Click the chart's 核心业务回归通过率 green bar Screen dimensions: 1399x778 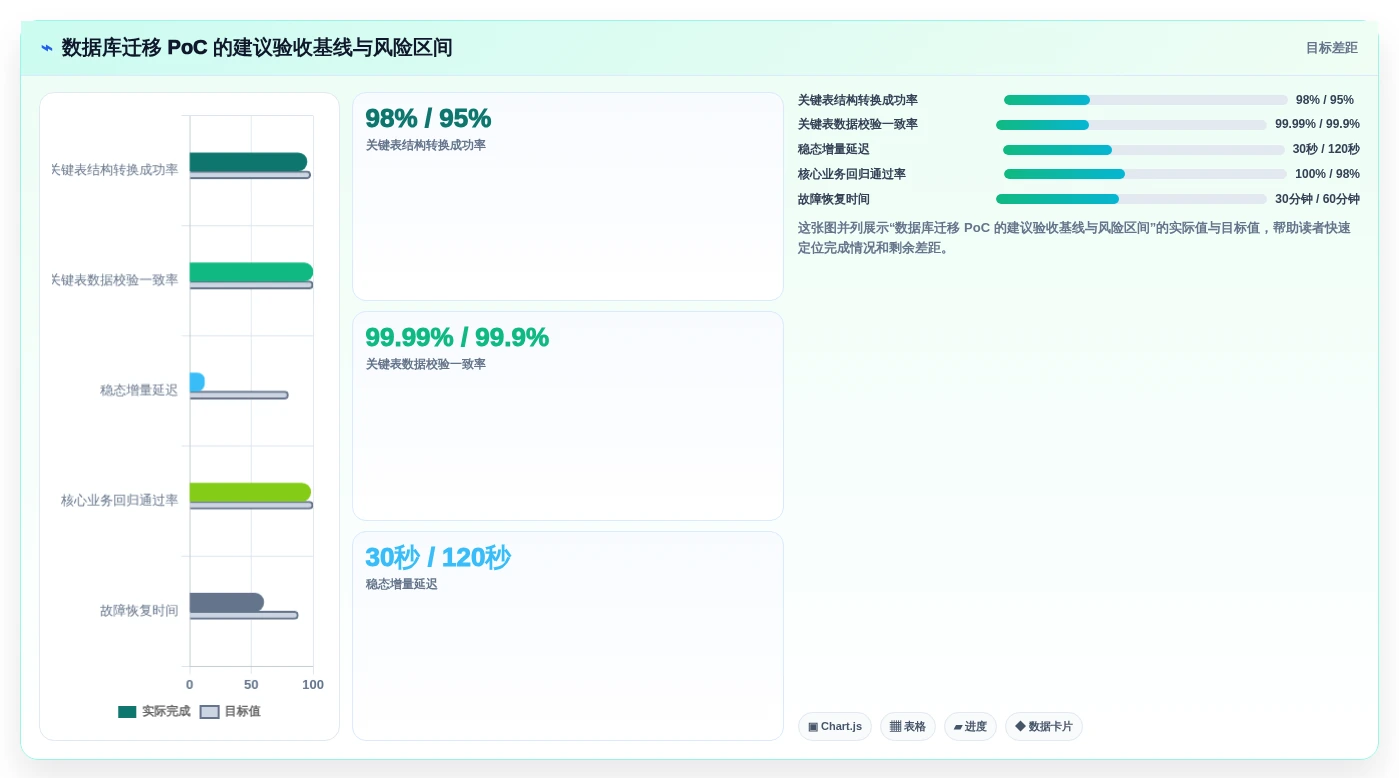(x=250, y=492)
